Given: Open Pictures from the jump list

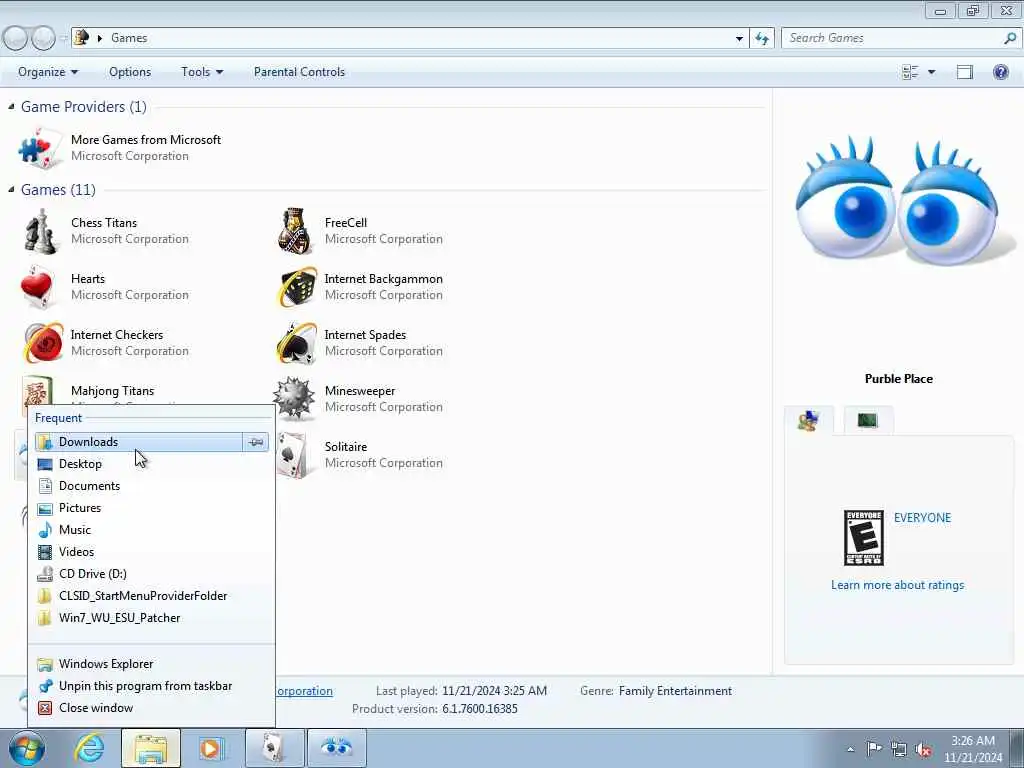Looking at the screenshot, I should point(152,507).
